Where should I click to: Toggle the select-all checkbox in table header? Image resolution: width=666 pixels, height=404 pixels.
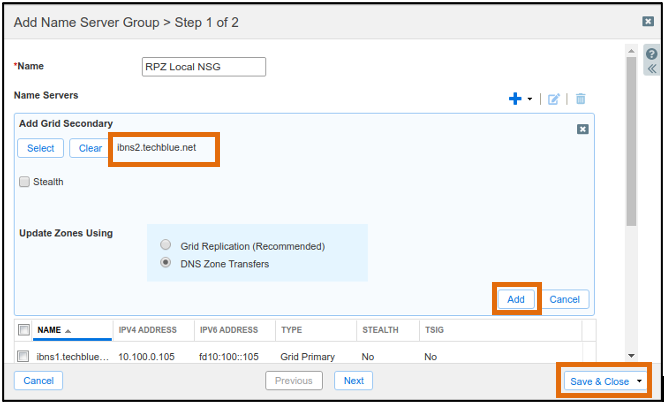pos(24,330)
